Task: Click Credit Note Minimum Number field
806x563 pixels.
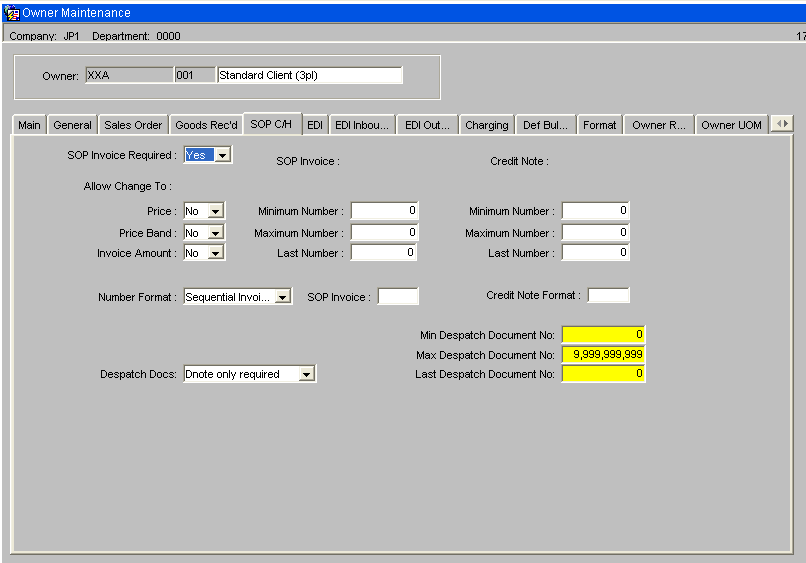Action: coord(595,210)
